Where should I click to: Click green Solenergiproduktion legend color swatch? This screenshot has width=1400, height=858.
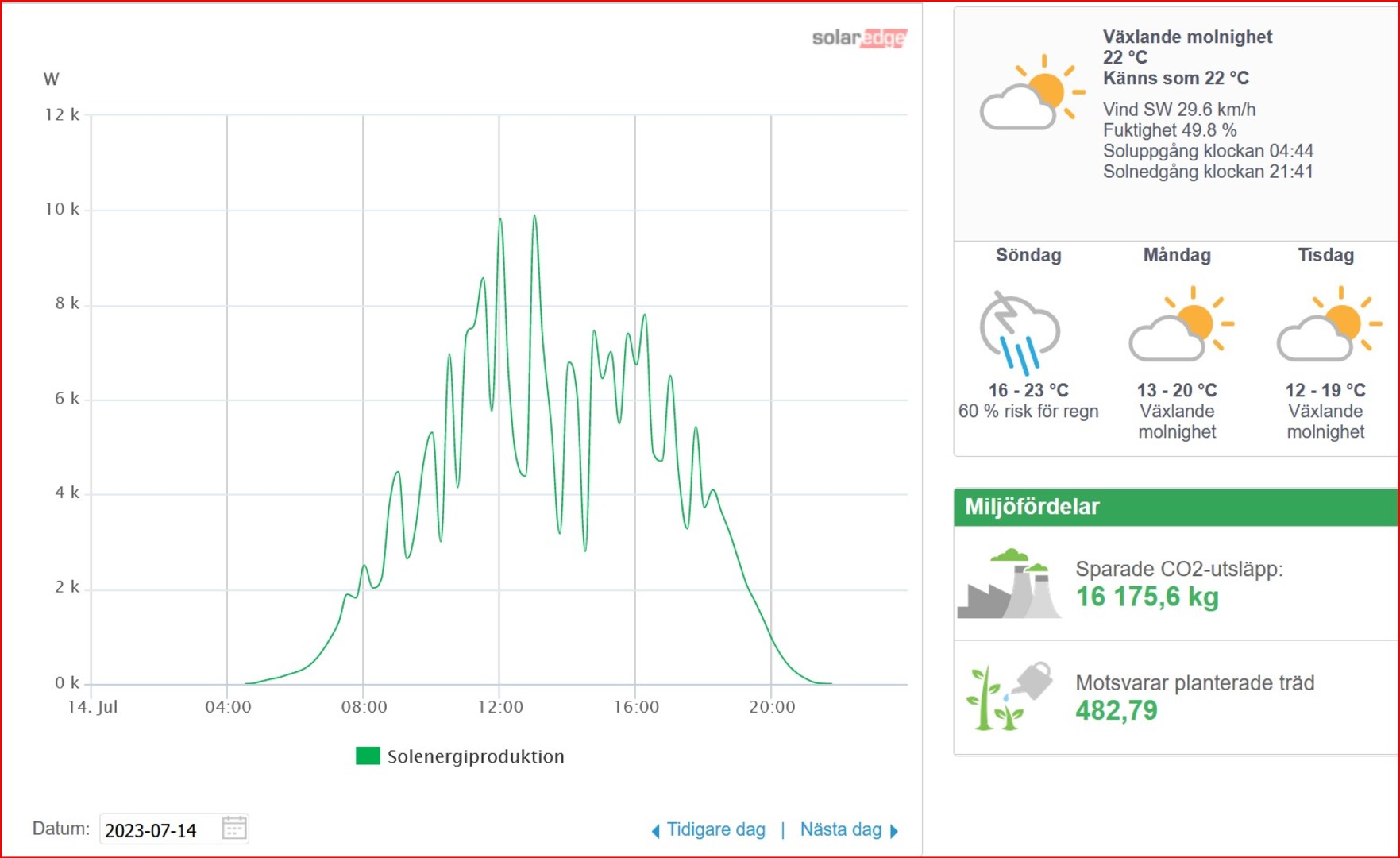coord(368,756)
